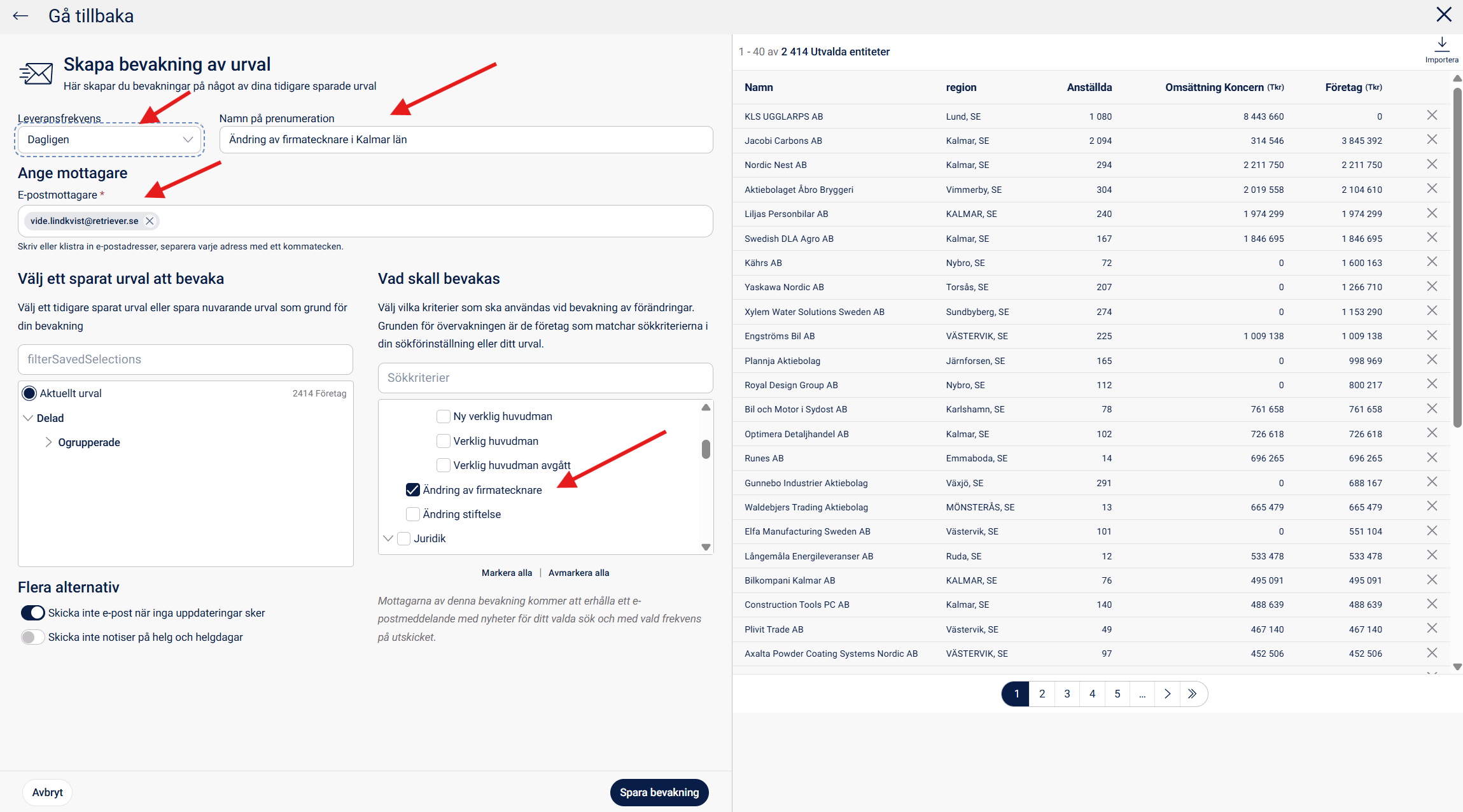Click the criteria list scrollbar thumb

[706, 449]
